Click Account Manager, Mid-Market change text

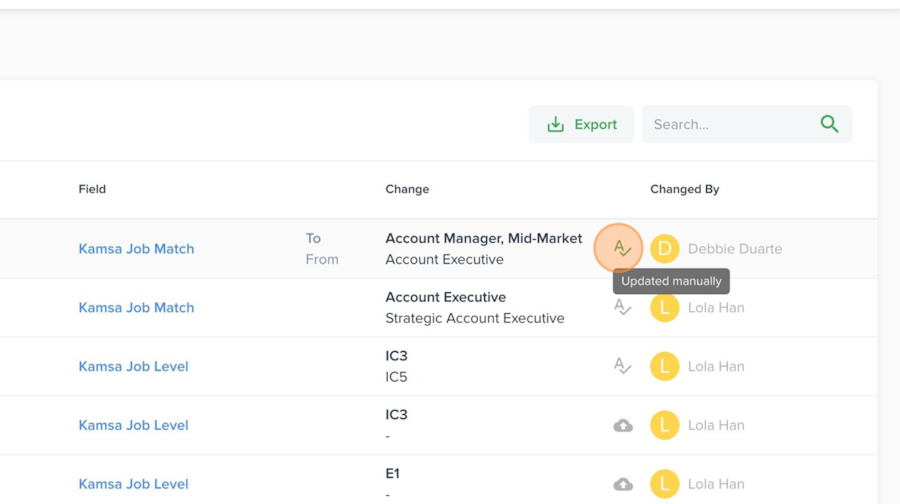tap(483, 239)
